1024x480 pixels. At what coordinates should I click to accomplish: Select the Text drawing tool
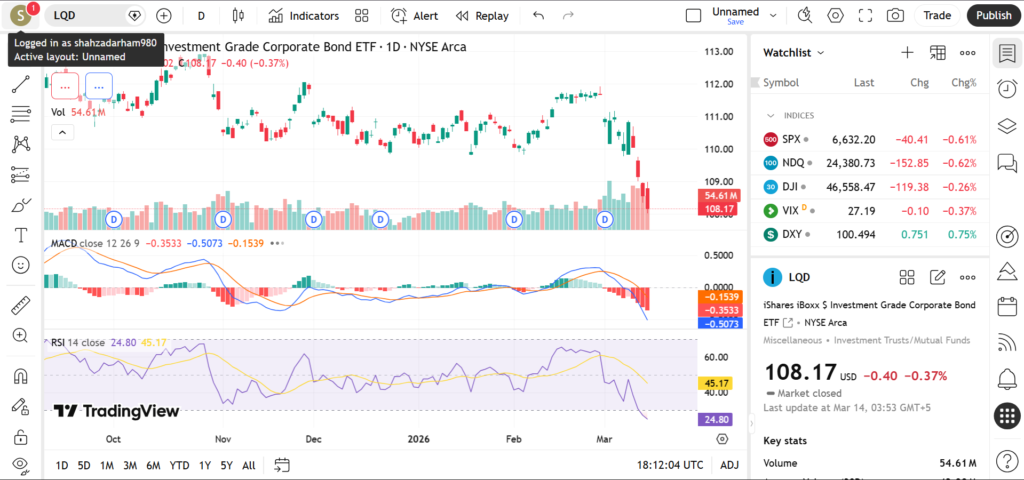20,235
